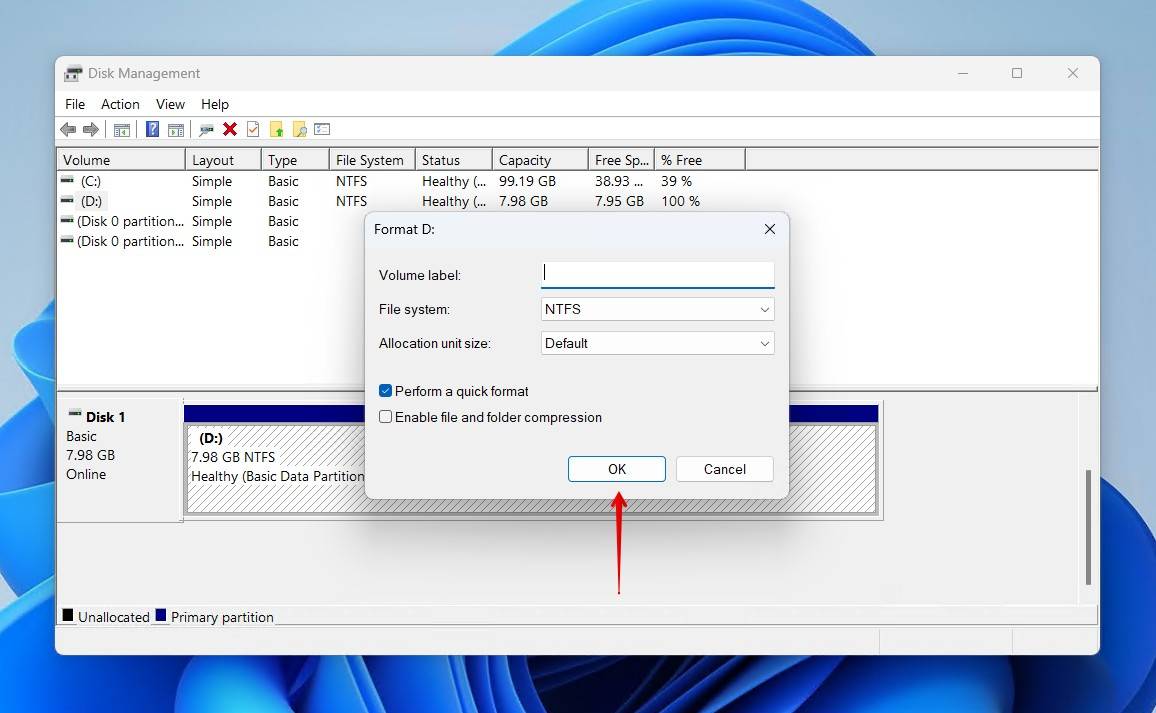Sort by the Volume column header
The height and width of the screenshot is (713, 1156).
coord(121,160)
